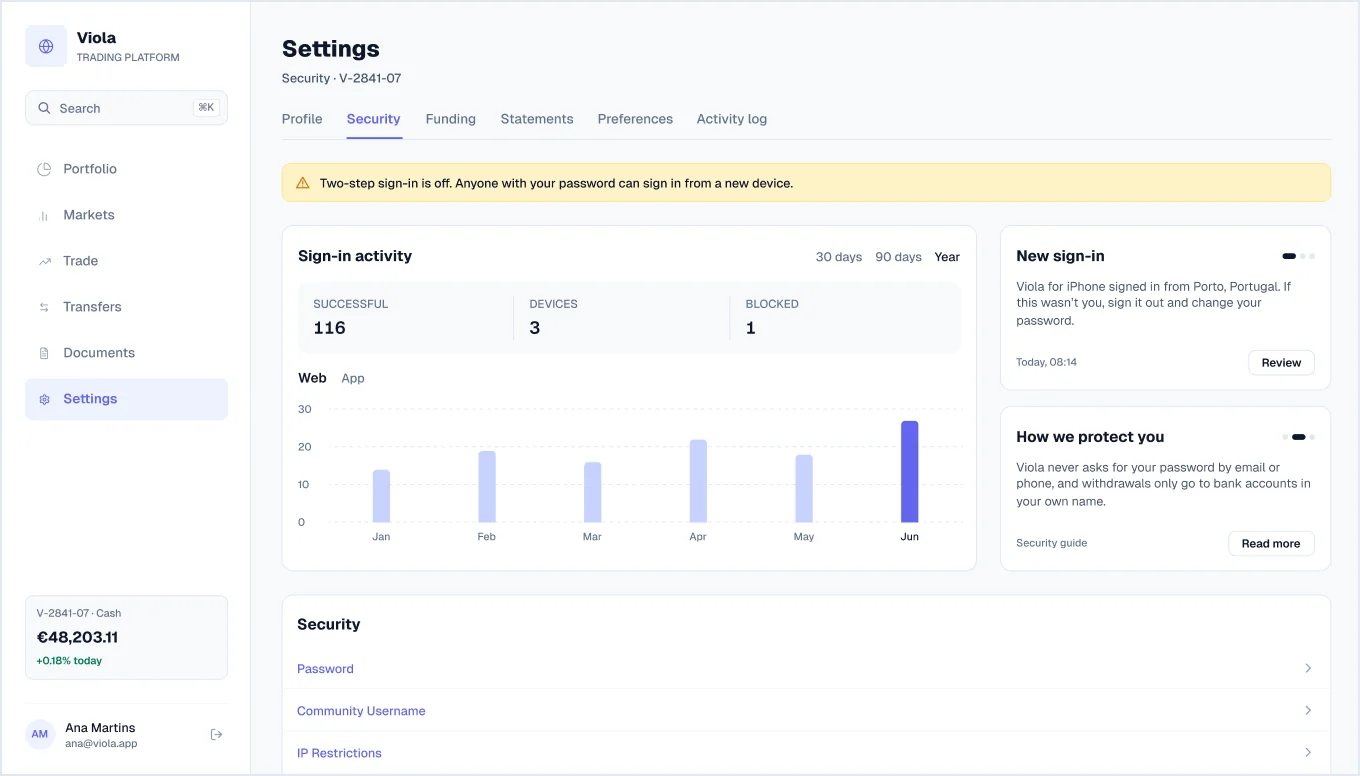This screenshot has width=1360, height=776.
Task: Expand the Community Username row chevron
Action: [1308, 710]
